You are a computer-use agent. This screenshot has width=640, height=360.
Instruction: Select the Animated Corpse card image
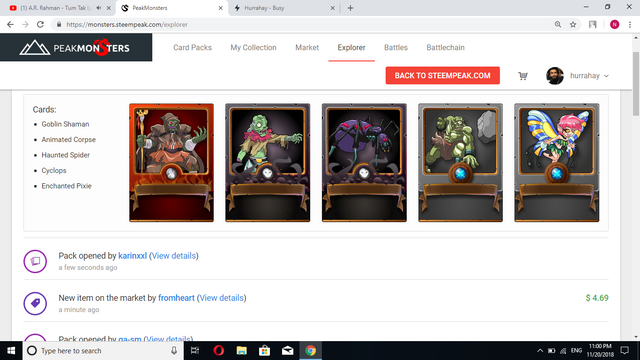(x=268, y=162)
